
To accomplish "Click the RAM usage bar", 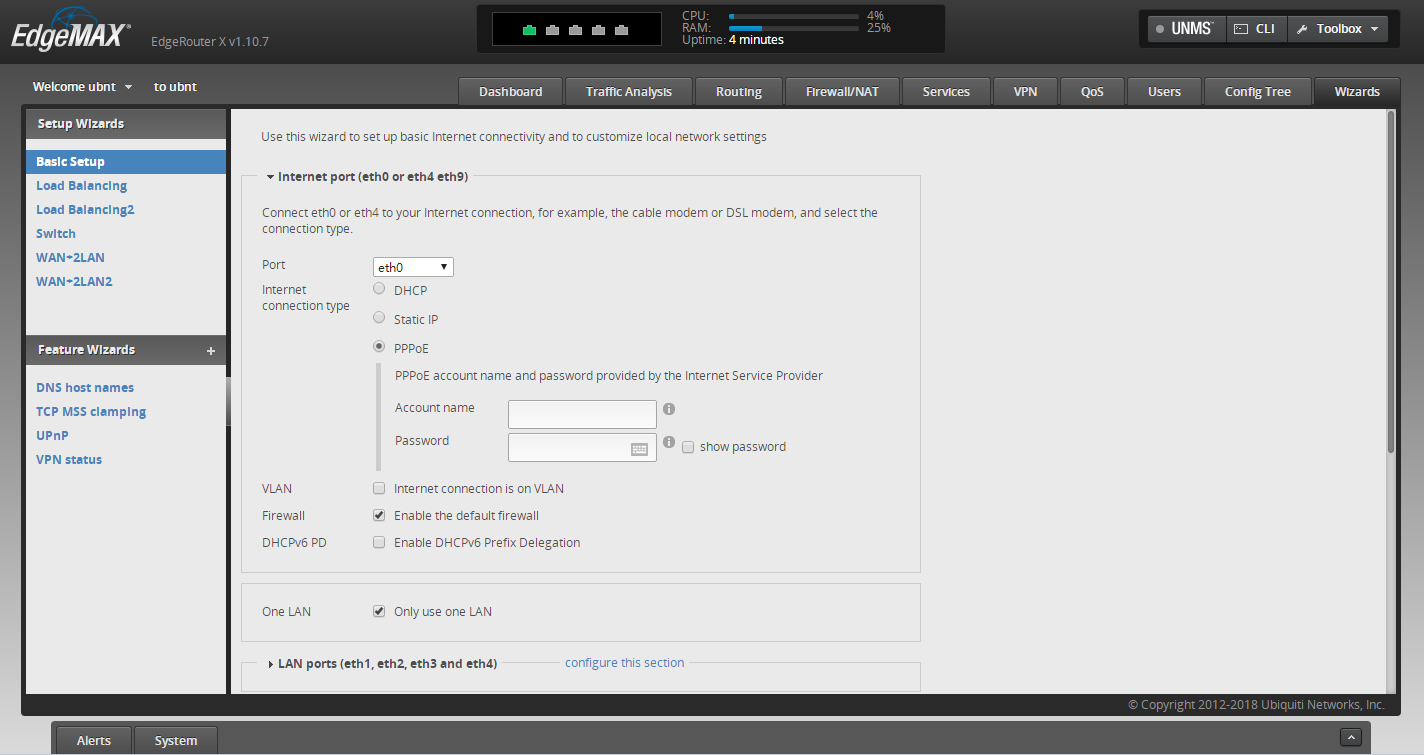I will coord(794,29).
